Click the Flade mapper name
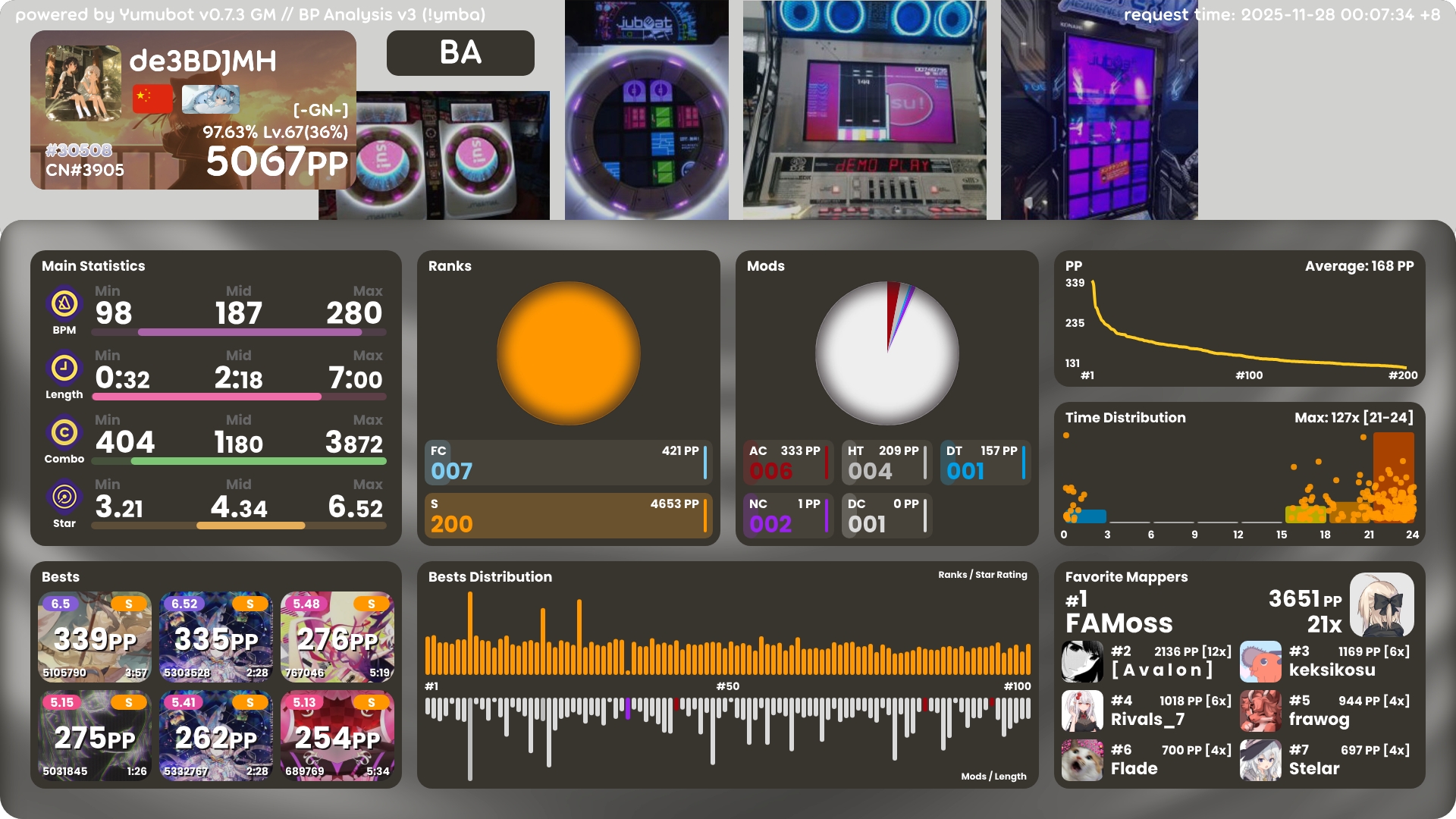 click(1134, 769)
